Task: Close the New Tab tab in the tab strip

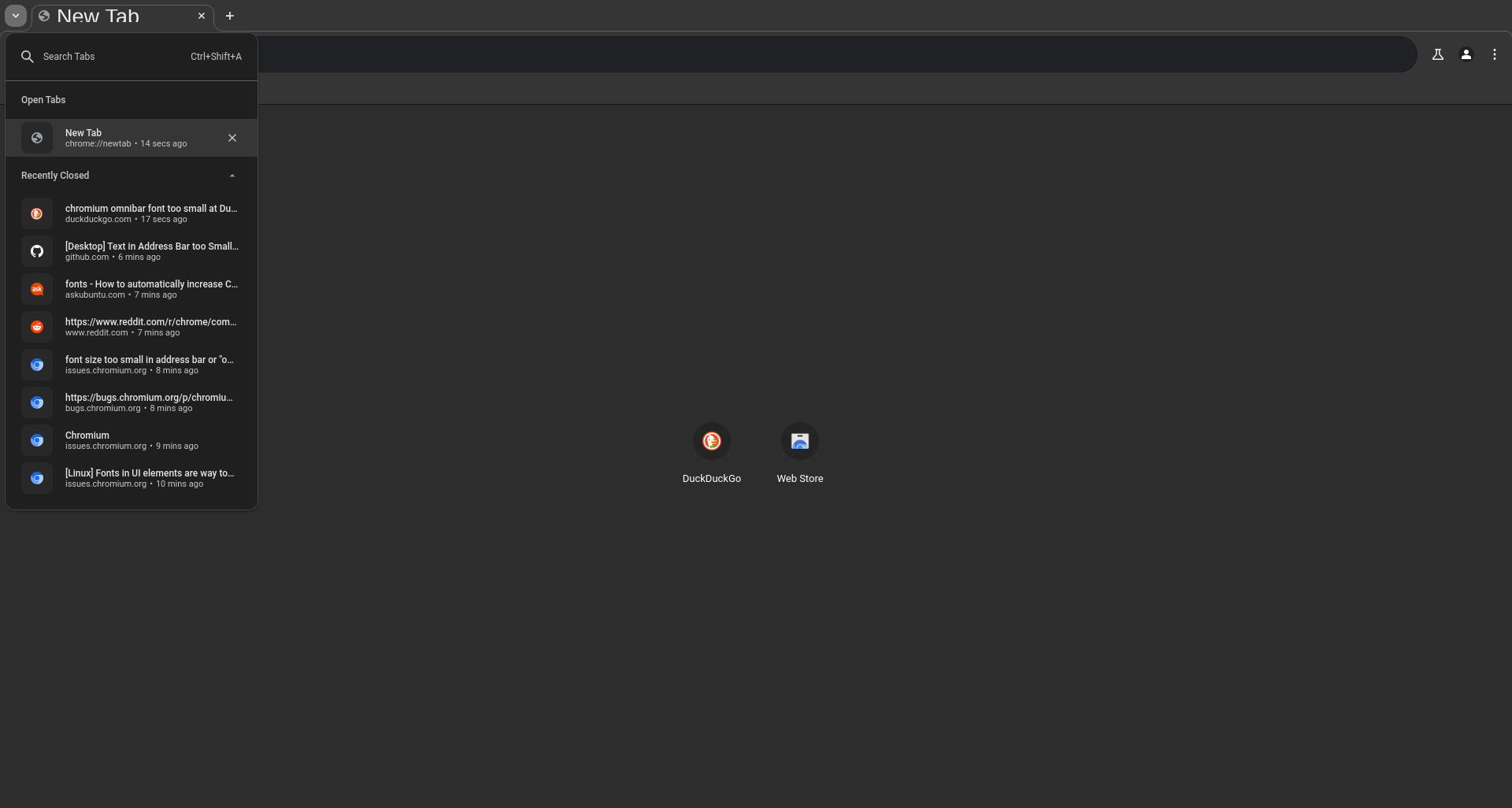Action: point(202,16)
